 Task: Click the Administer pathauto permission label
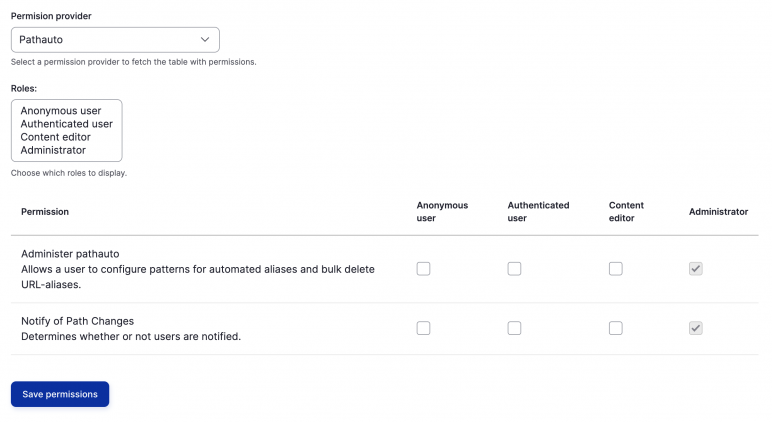tap(70, 254)
